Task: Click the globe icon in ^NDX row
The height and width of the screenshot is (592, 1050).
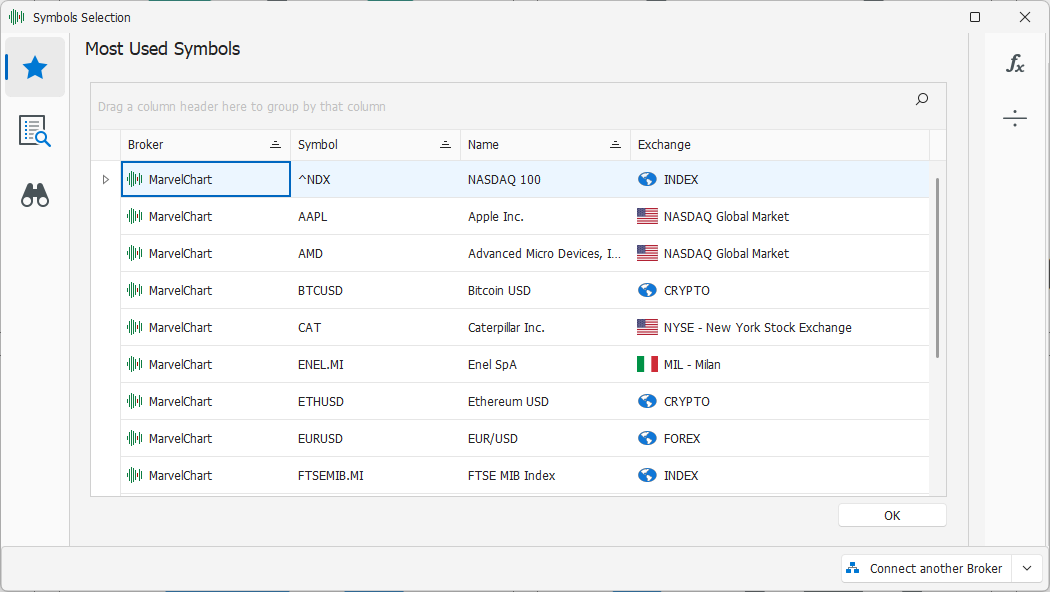Action: point(647,179)
